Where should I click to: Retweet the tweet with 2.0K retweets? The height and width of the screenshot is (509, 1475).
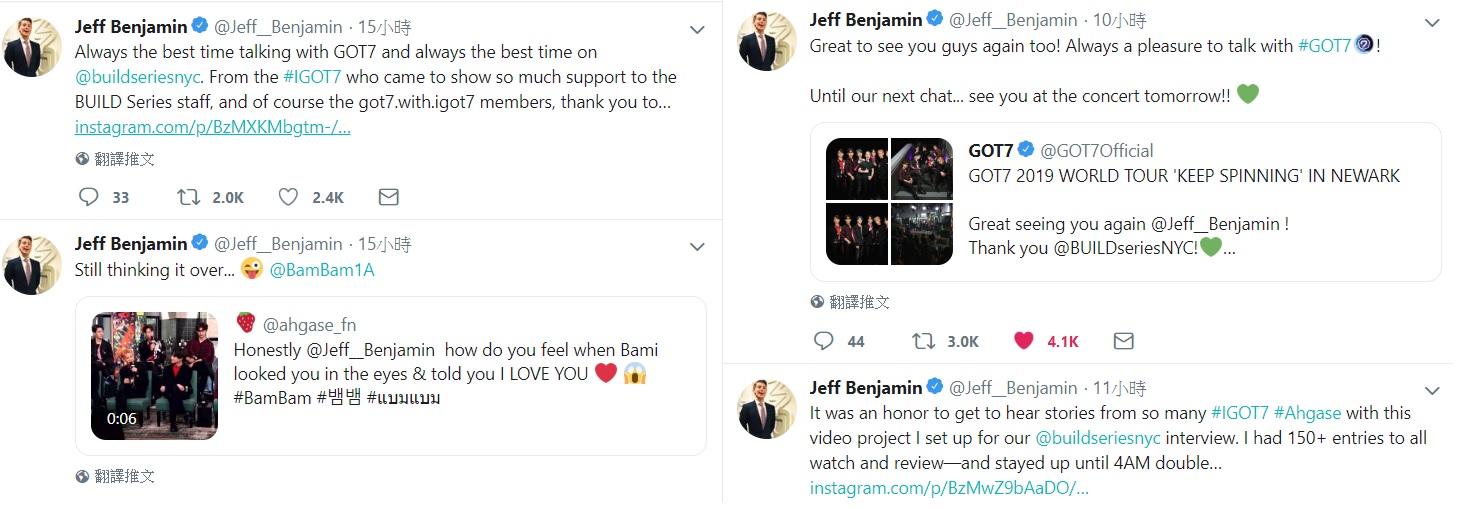click(188, 197)
